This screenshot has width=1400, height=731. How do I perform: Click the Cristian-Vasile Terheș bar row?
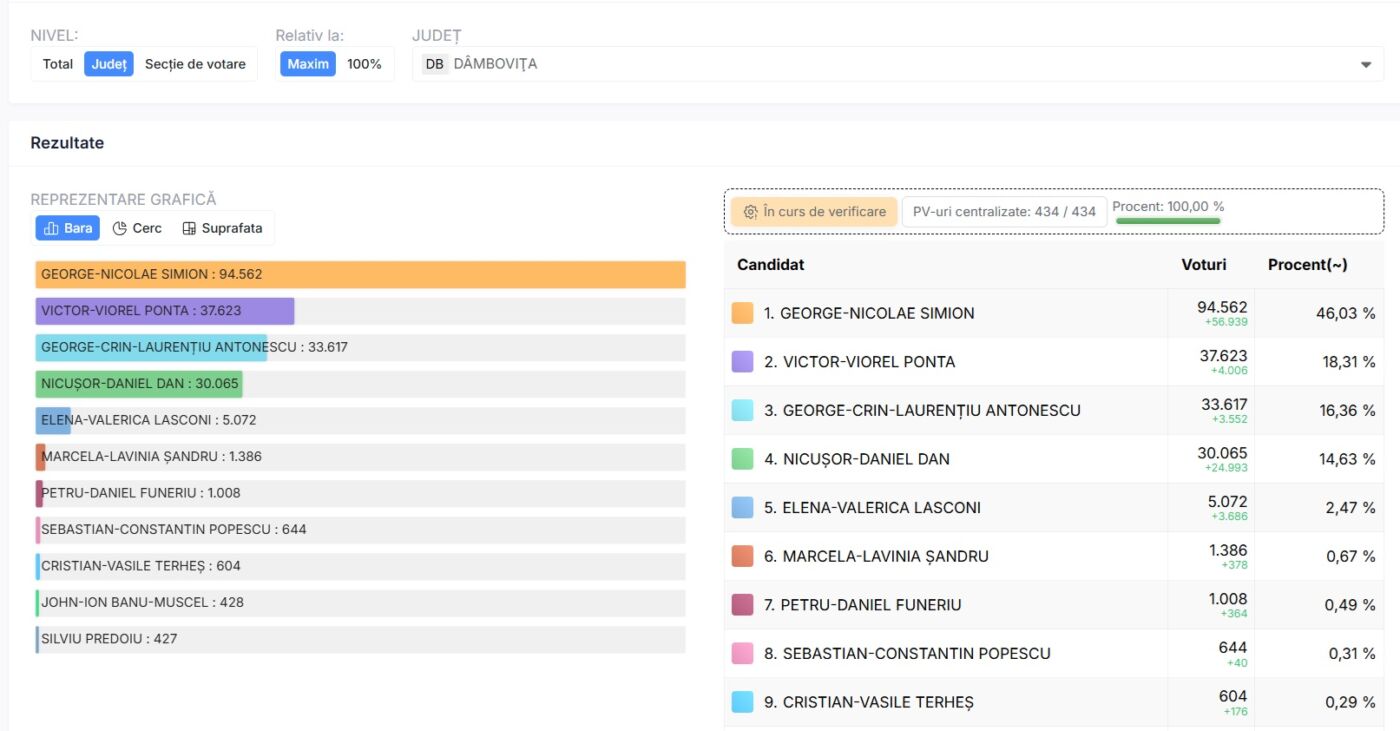360,566
